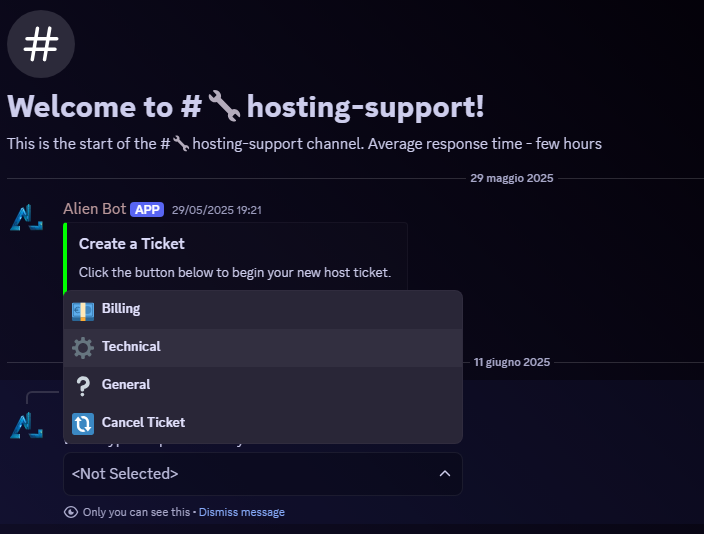Click the question mark icon beside General
The width and height of the screenshot is (704, 534).
(83, 386)
